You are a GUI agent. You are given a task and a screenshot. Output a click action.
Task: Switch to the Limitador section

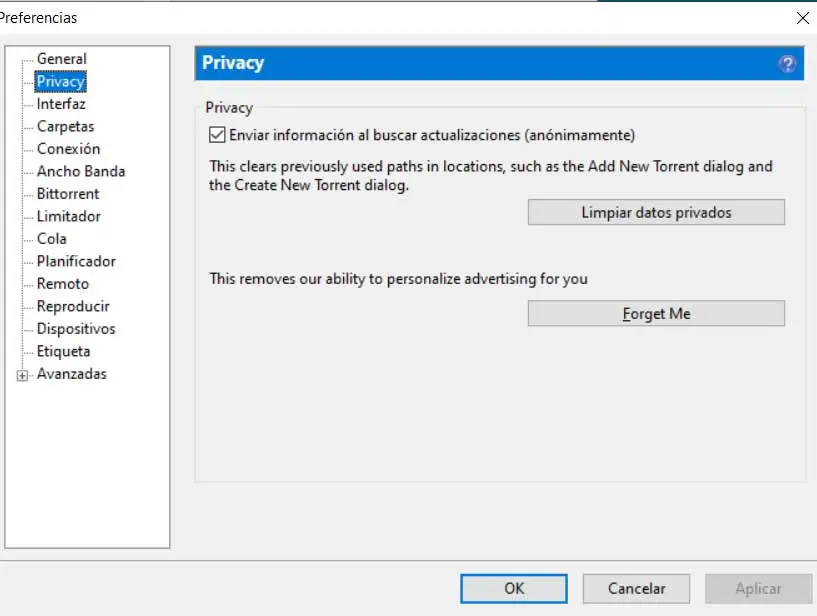click(x=68, y=216)
